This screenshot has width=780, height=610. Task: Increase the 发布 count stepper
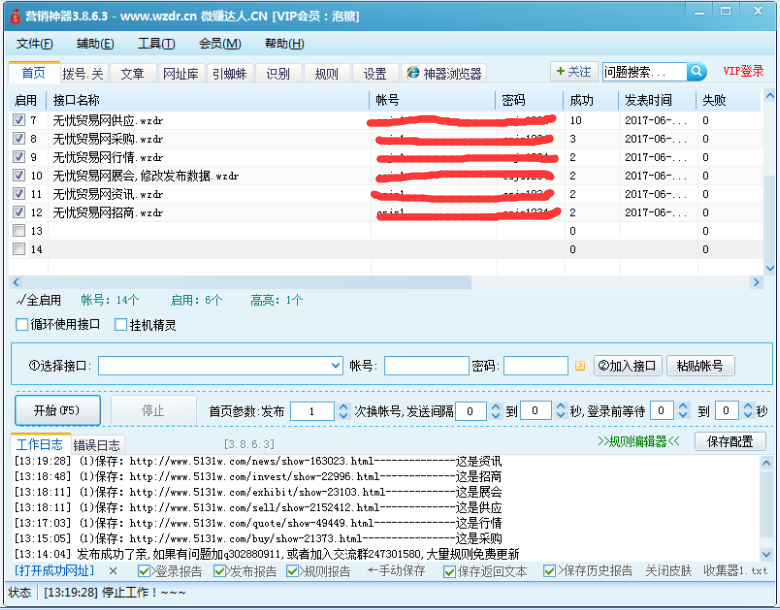pos(343,406)
